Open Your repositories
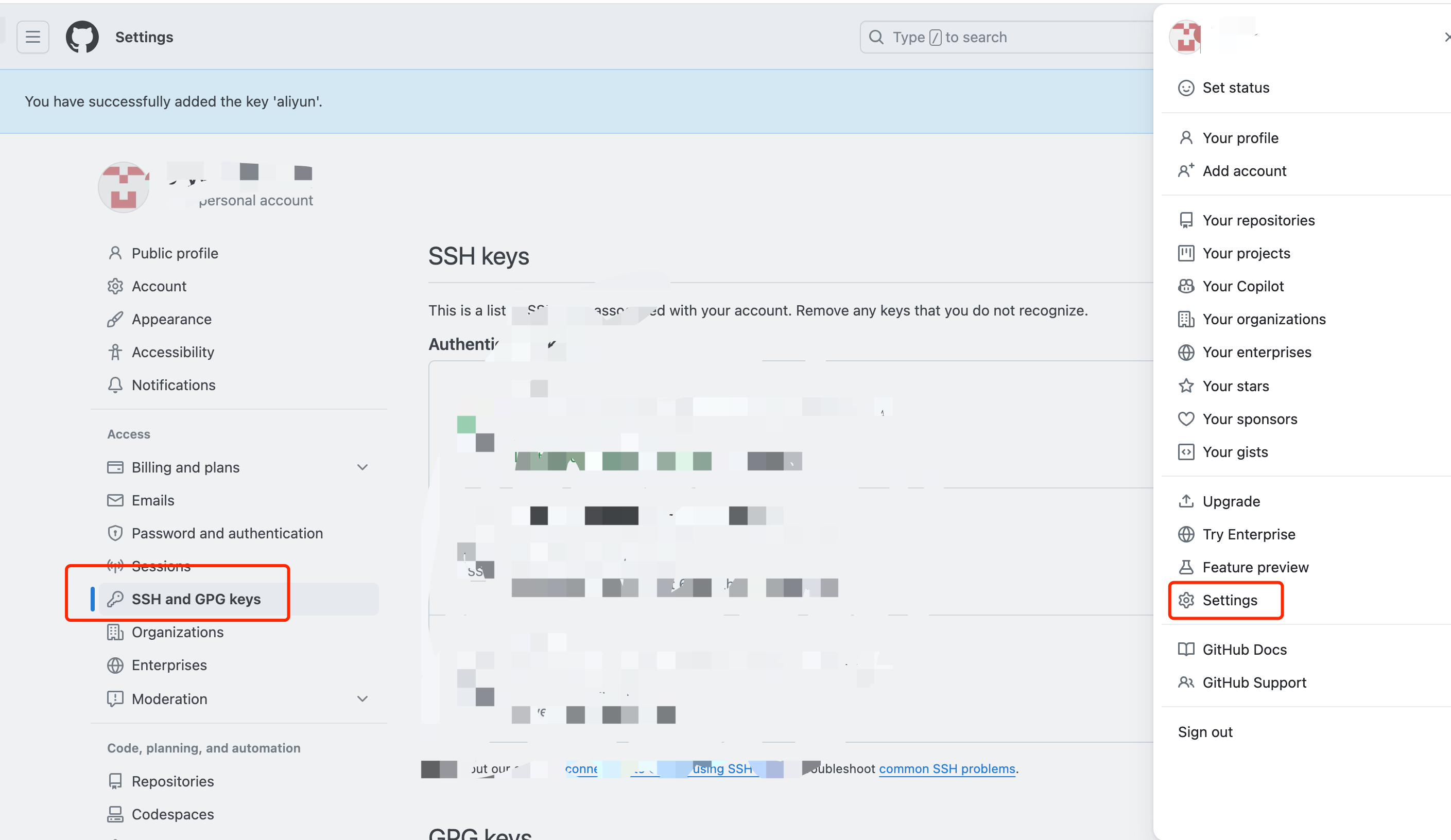Image resolution: width=1451 pixels, height=840 pixels. point(1259,220)
